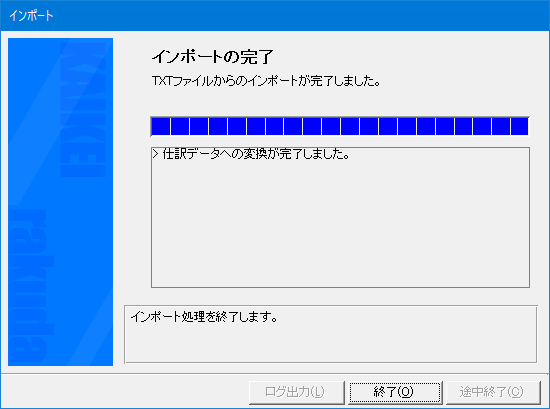The height and width of the screenshot is (409, 550).
Task: Click the インポート処理を終了します message text
Action: click(x=204, y=317)
